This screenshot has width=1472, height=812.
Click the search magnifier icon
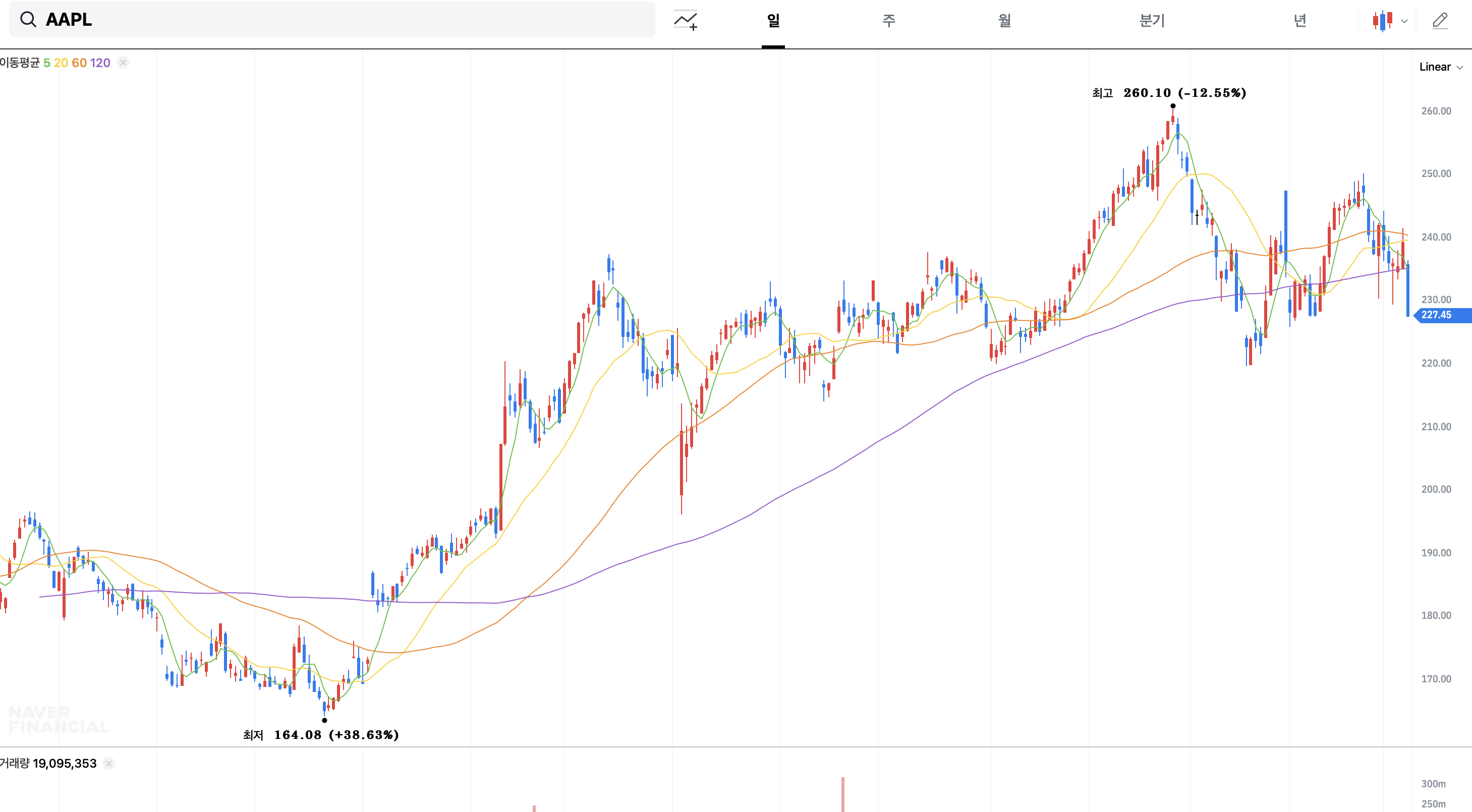pyautogui.click(x=28, y=20)
